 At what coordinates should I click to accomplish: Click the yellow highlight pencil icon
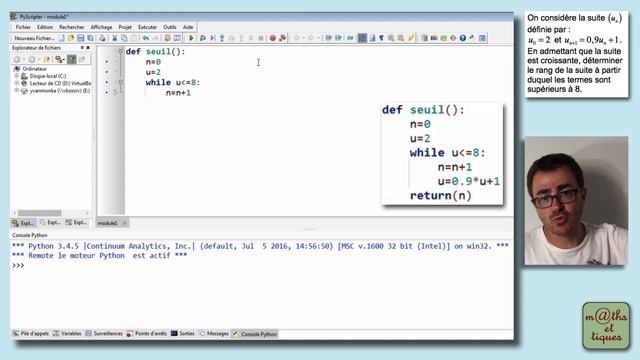411,38
